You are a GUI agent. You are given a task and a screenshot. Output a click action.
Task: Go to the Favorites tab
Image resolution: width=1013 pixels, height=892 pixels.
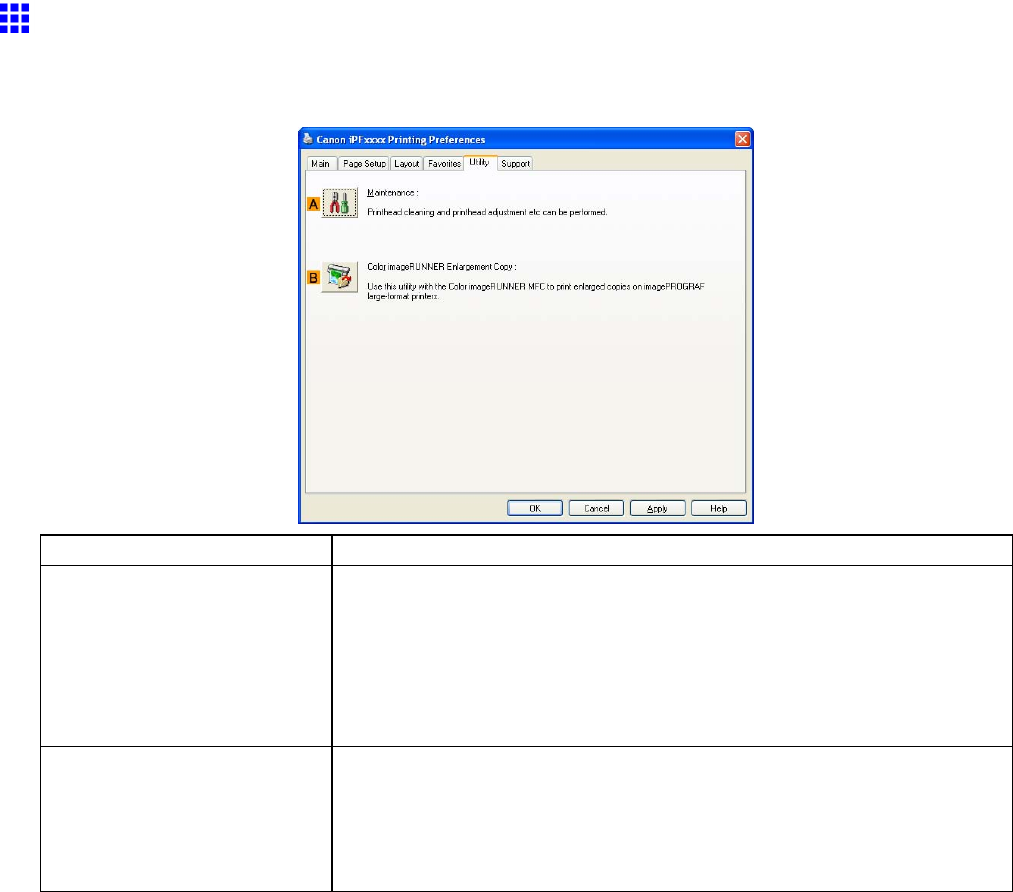point(444,163)
